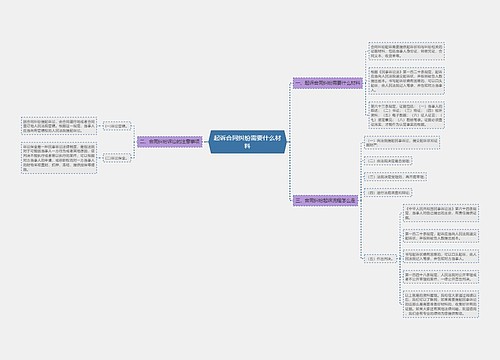Viewport: 500px width, 360px height.
Task: Select the note about 书写起诉状确有困难
Action: pos(441,256)
